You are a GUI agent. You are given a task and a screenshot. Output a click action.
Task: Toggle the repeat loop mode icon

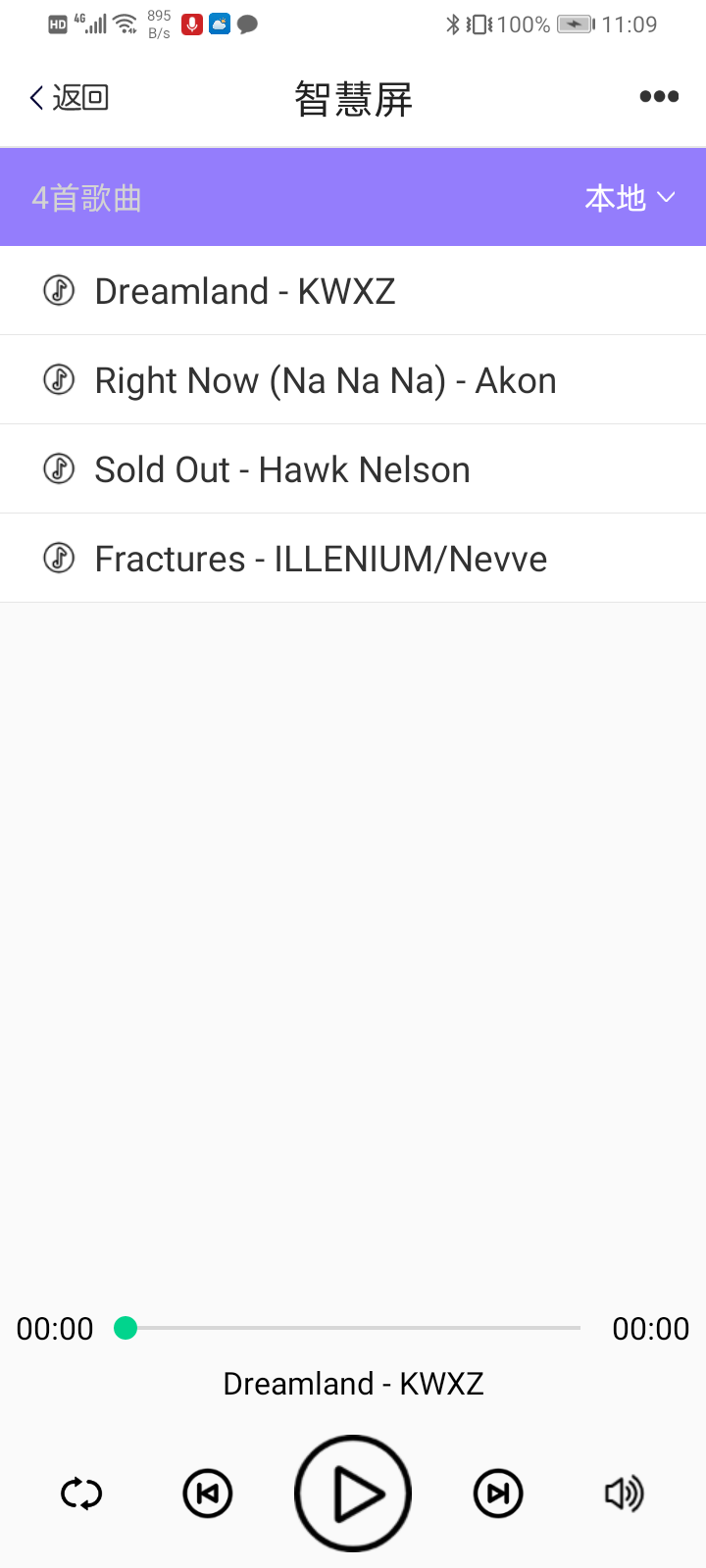(81, 1494)
